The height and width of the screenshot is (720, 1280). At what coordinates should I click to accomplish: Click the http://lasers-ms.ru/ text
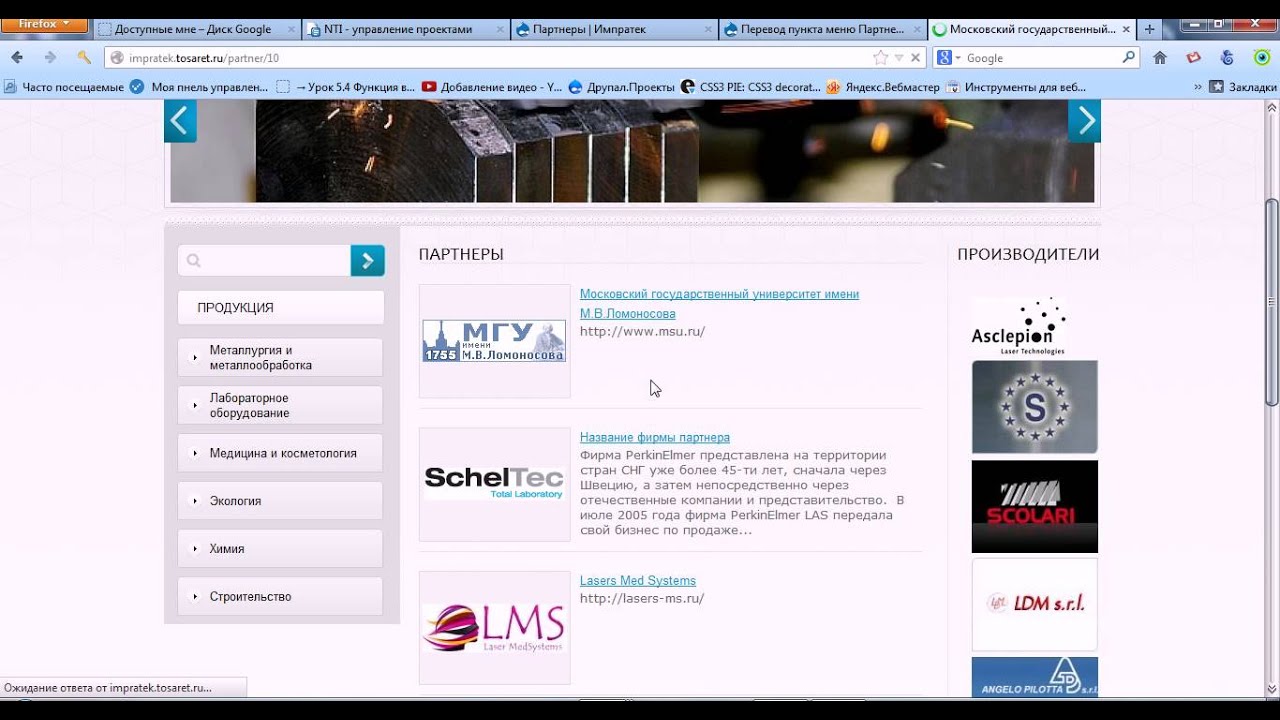coord(642,598)
